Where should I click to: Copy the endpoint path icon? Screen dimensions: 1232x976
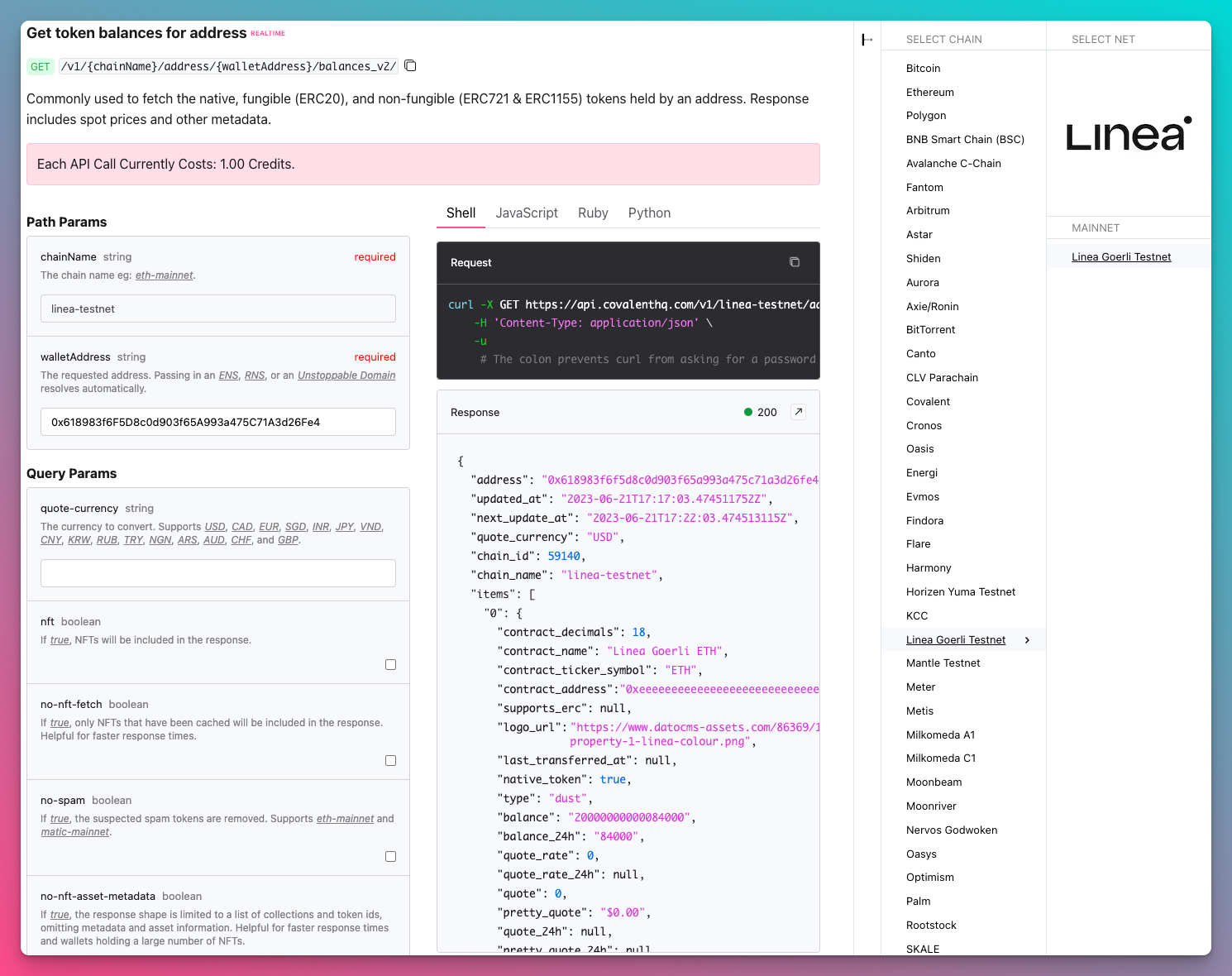[x=410, y=66]
